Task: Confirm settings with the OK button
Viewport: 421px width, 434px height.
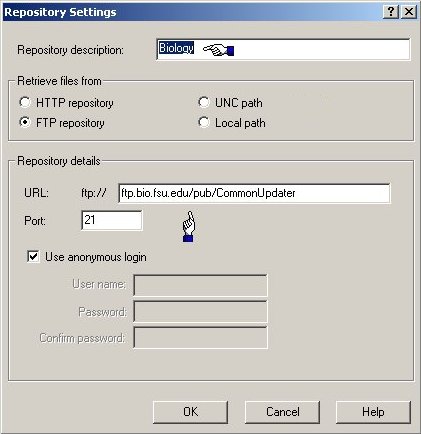Action: coord(190,412)
